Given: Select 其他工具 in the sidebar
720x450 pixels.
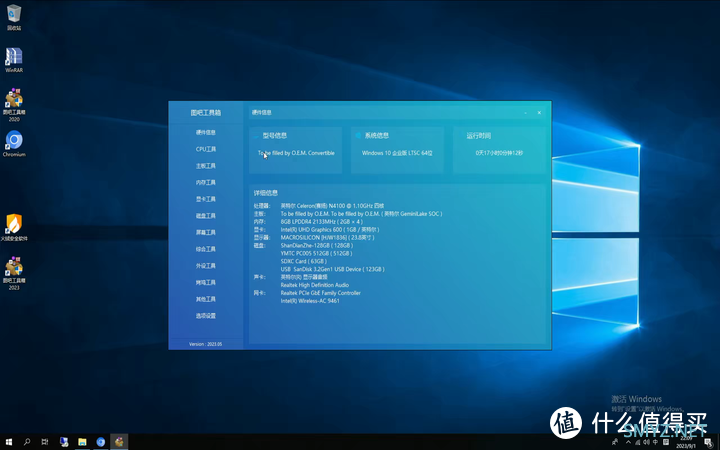Looking at the screenshot, I should (x=206, y=299).
